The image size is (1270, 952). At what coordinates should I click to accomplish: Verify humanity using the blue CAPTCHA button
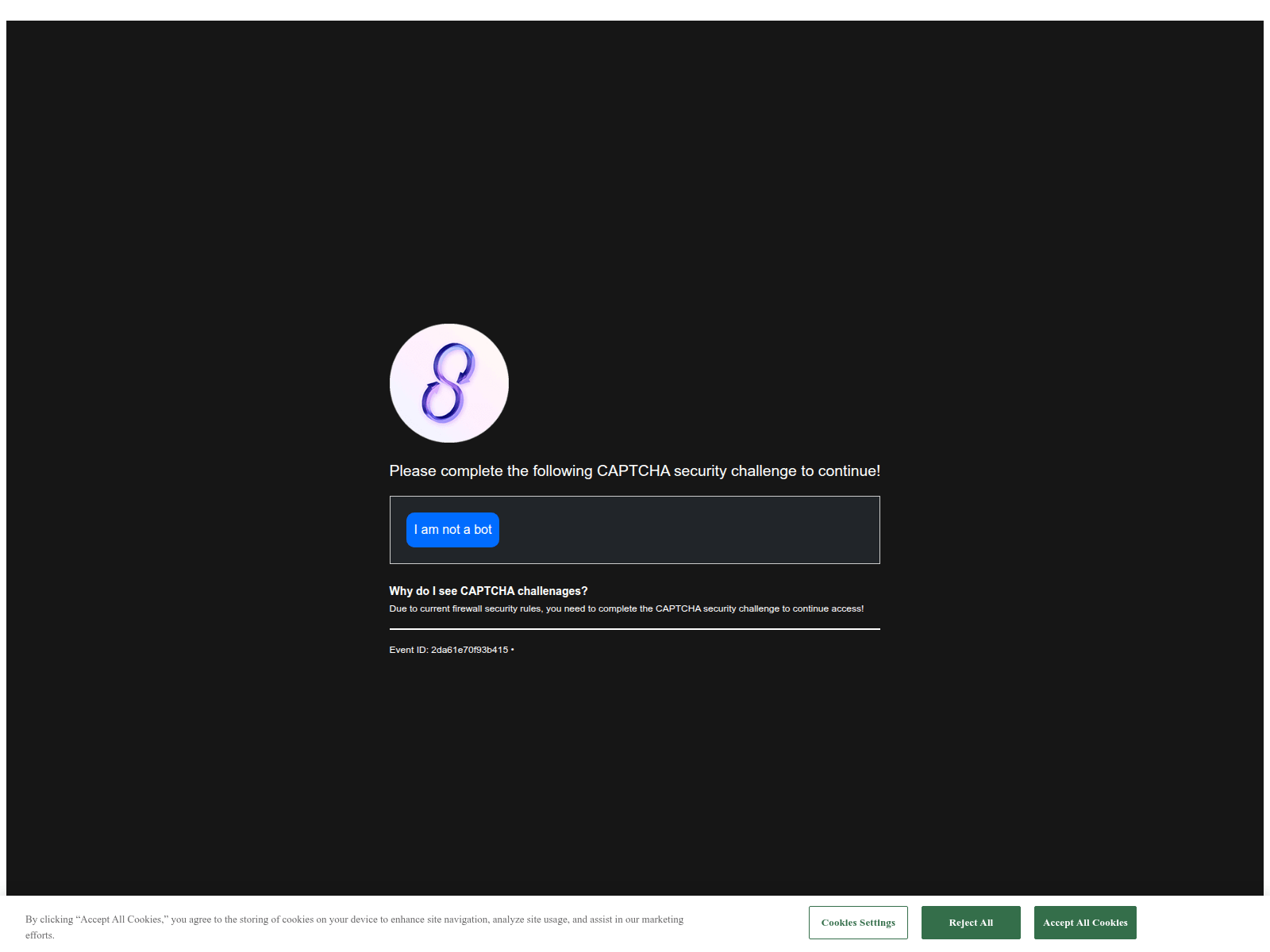coord(452,529)
